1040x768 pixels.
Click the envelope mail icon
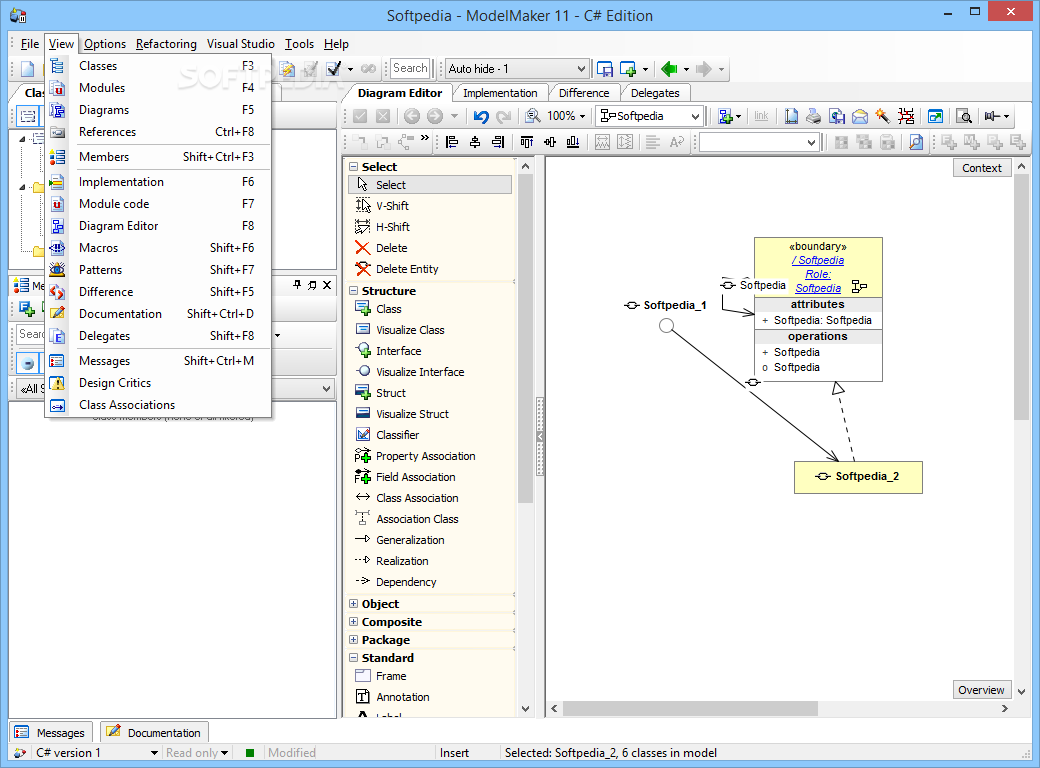(860, 117)
